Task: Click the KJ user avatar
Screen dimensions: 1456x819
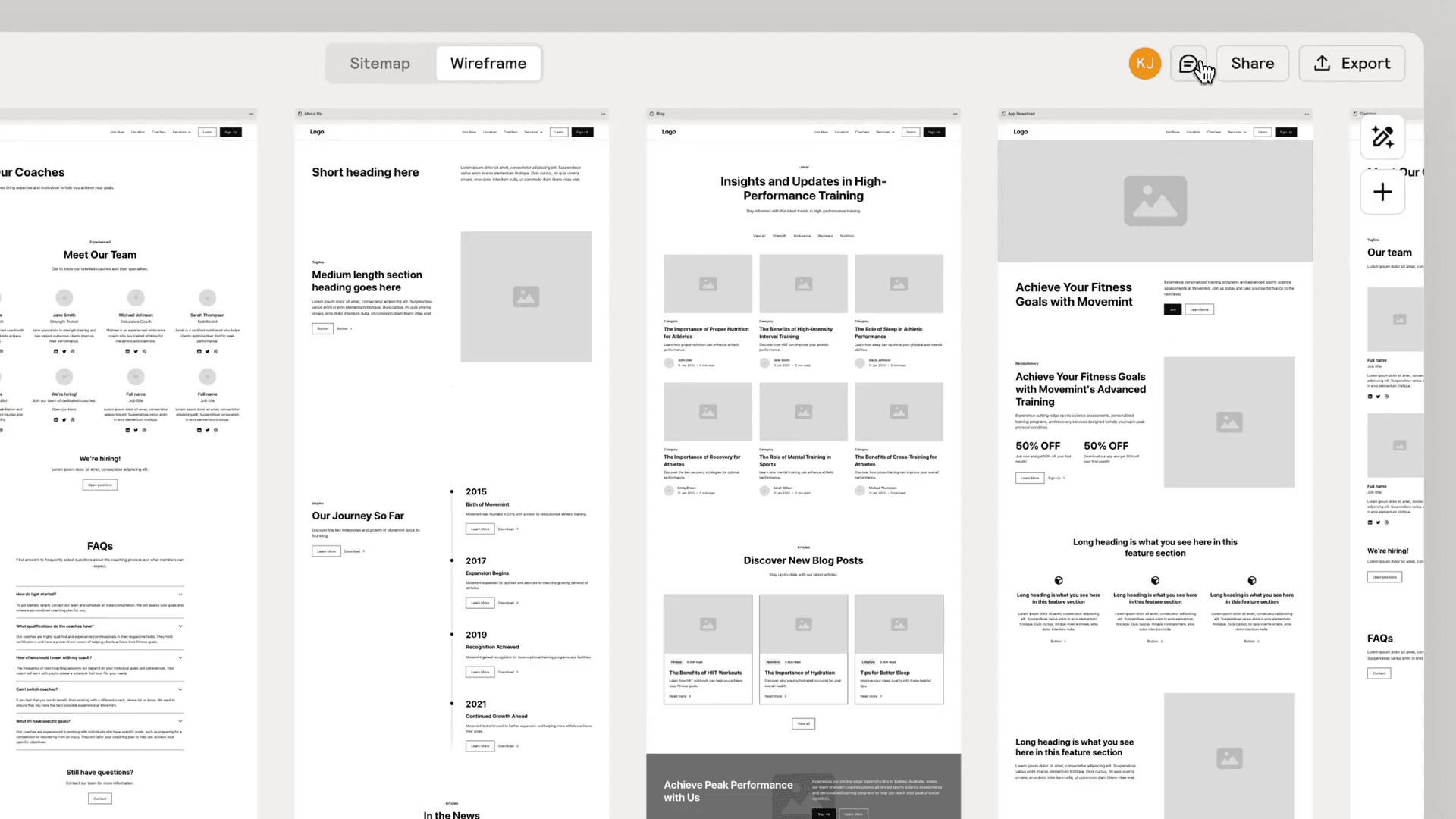Action: [x=1145, y=64]
